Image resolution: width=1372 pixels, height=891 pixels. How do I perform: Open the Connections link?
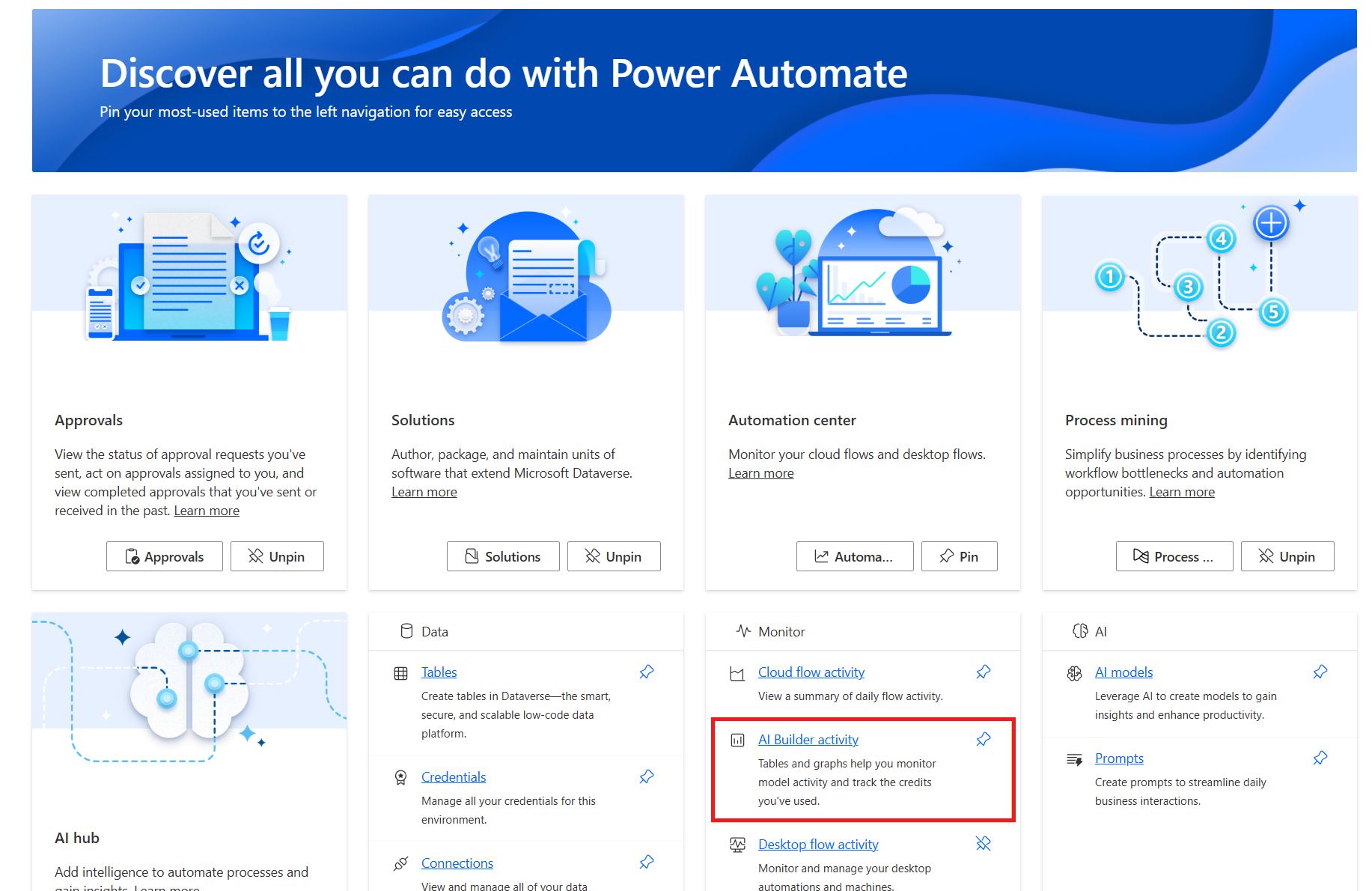457,863
